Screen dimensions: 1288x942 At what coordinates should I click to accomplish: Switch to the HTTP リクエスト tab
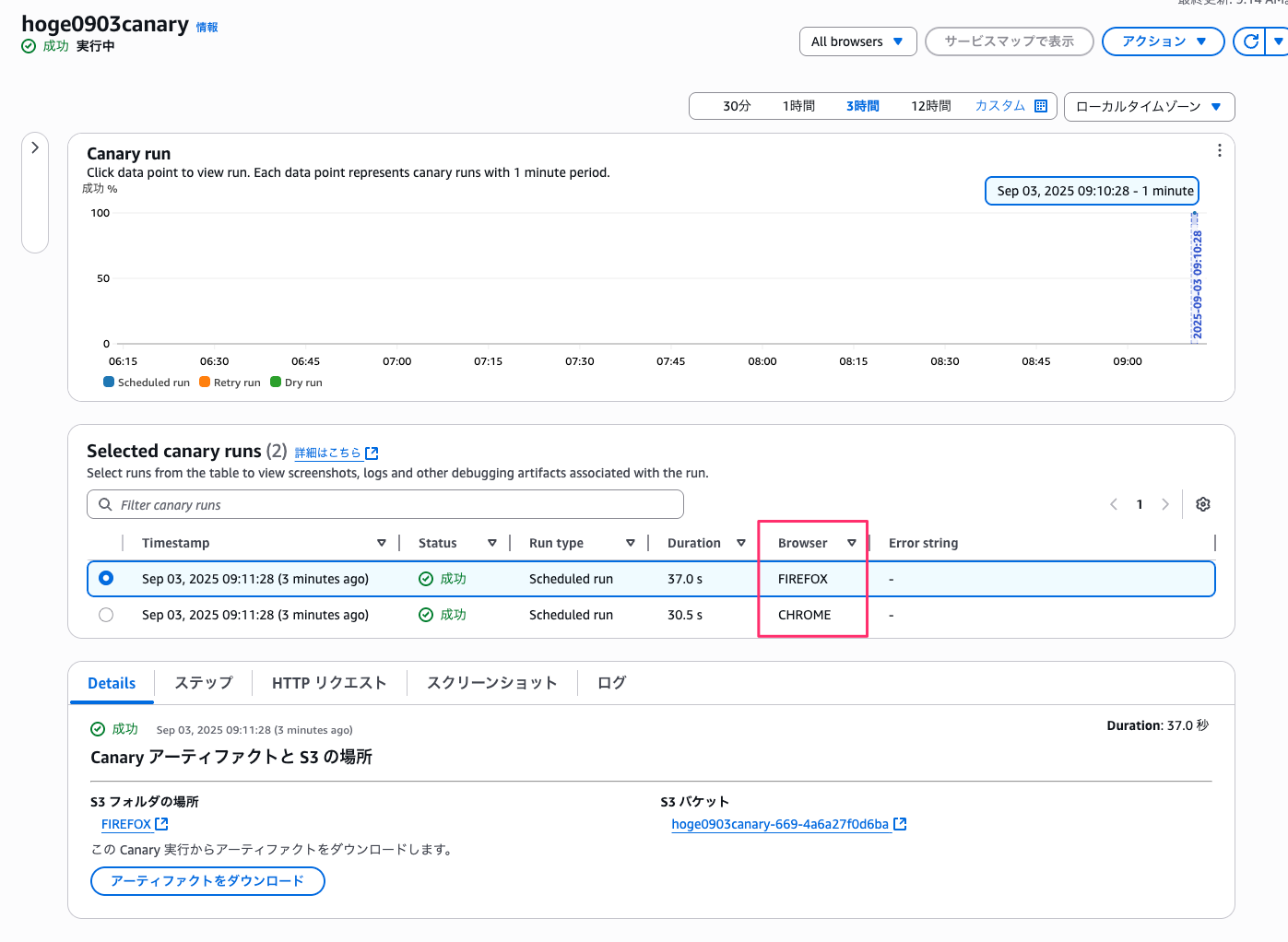[x=329, y=683]
